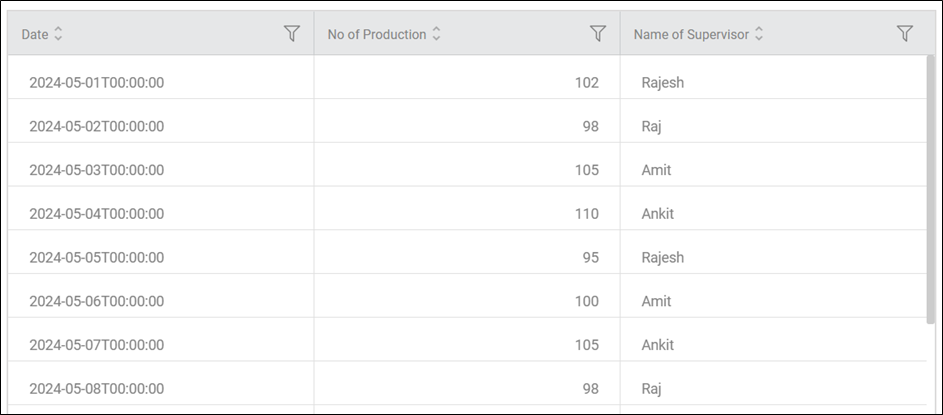Viewport: 943px width, 415px height.
Task: Open the No of Production filter icon
Action: pos(598,34)
